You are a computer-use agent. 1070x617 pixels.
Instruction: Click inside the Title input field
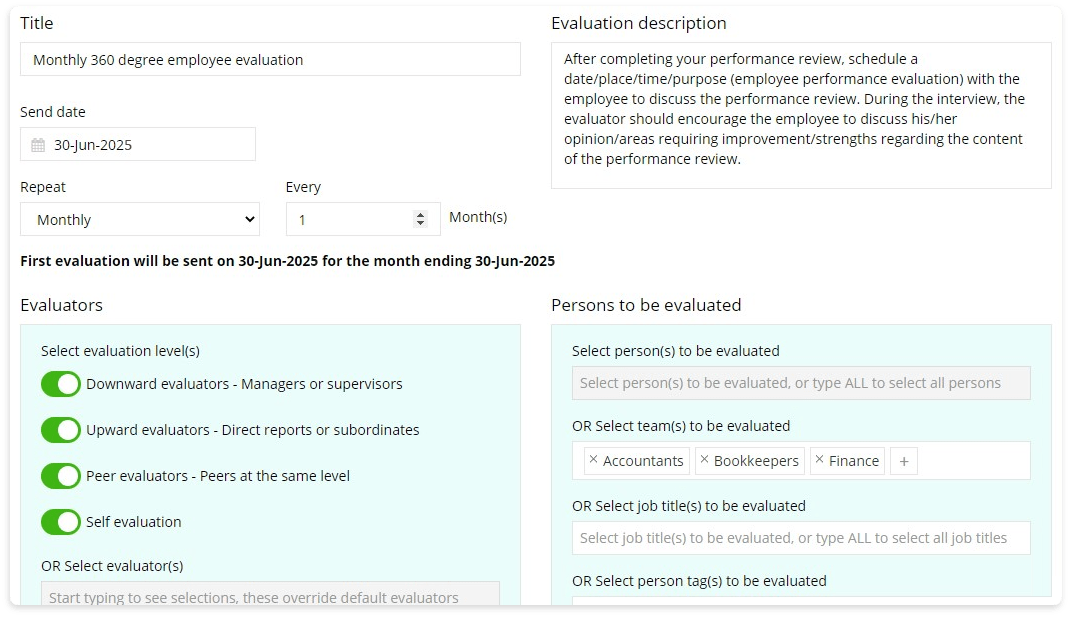[x=270, y=59]
